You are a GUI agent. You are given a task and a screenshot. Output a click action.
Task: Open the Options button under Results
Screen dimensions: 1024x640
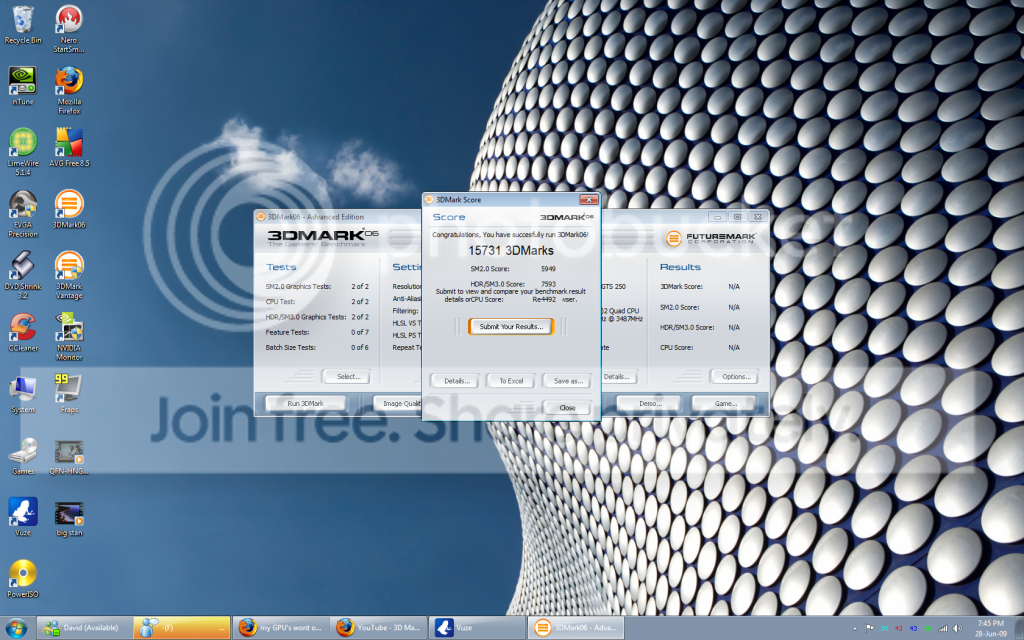[736, 376]
